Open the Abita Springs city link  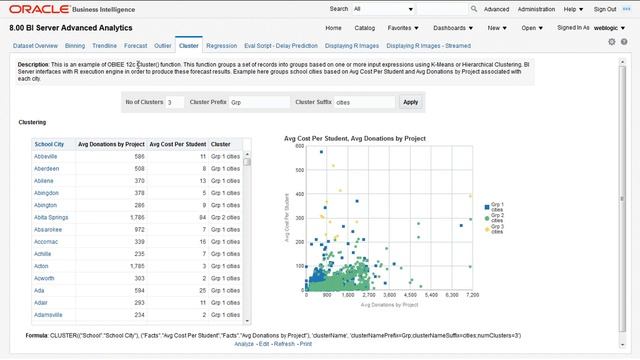coord(51,218)
